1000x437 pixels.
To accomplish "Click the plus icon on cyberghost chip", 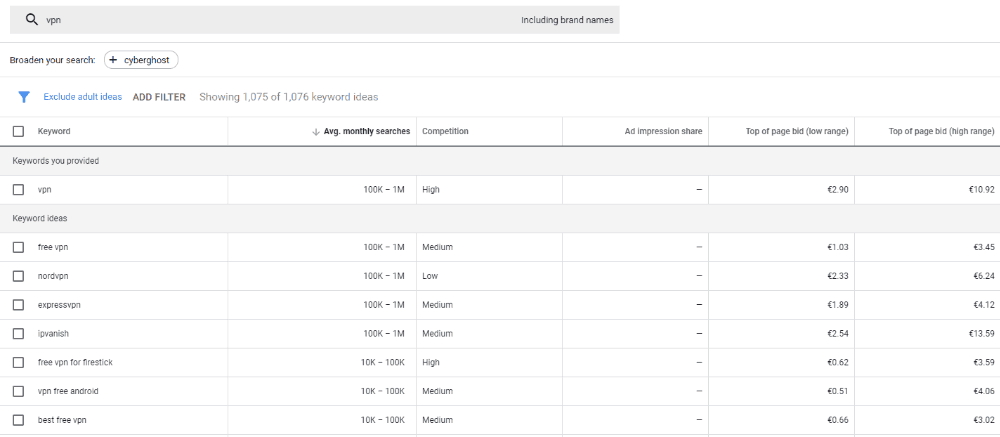I will pos(113,60).
